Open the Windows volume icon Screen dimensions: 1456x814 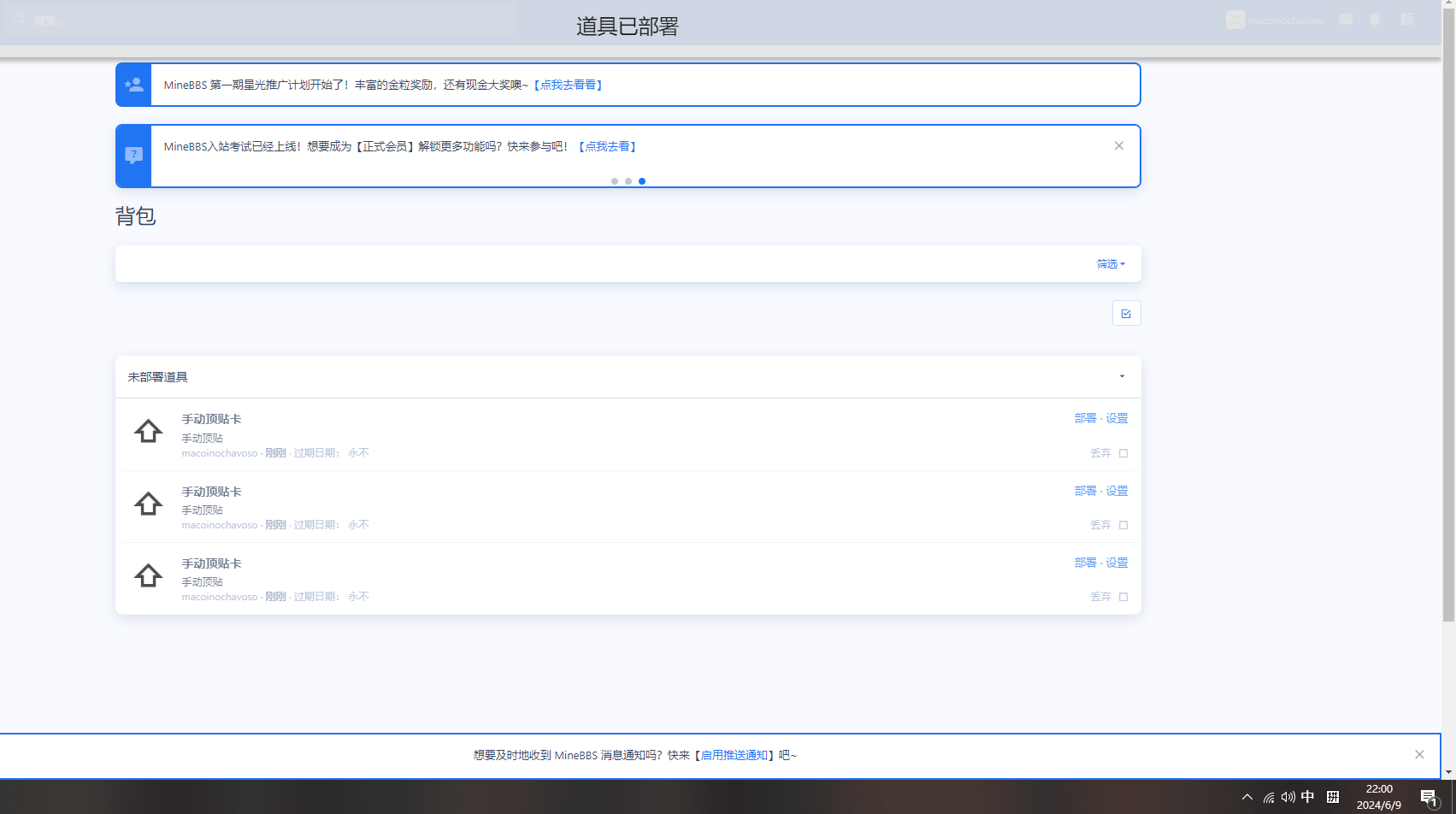click(1288, 797)
